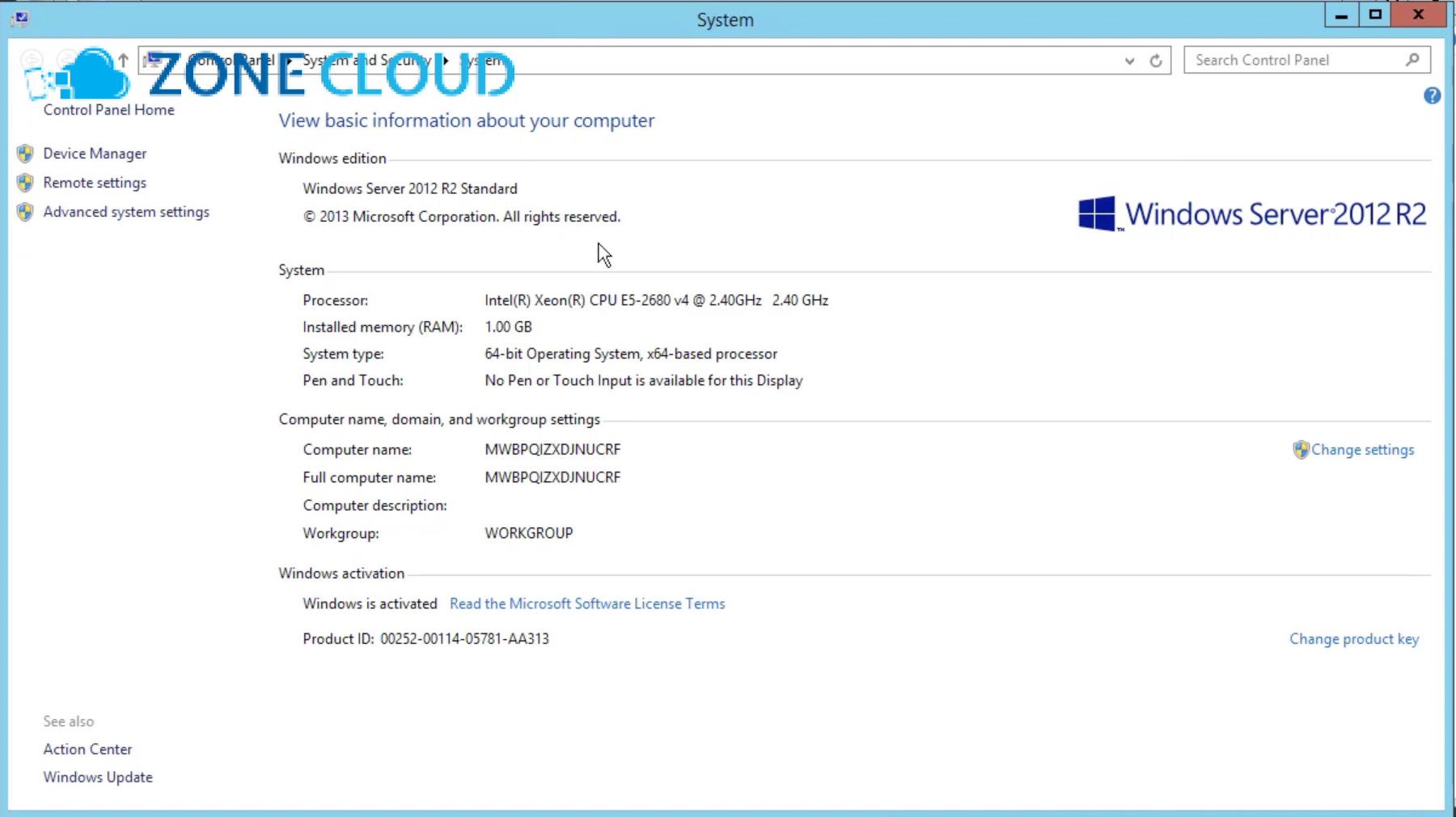
Task: Select the 64-bit Operating System type text
Action: tap(631, 353)
